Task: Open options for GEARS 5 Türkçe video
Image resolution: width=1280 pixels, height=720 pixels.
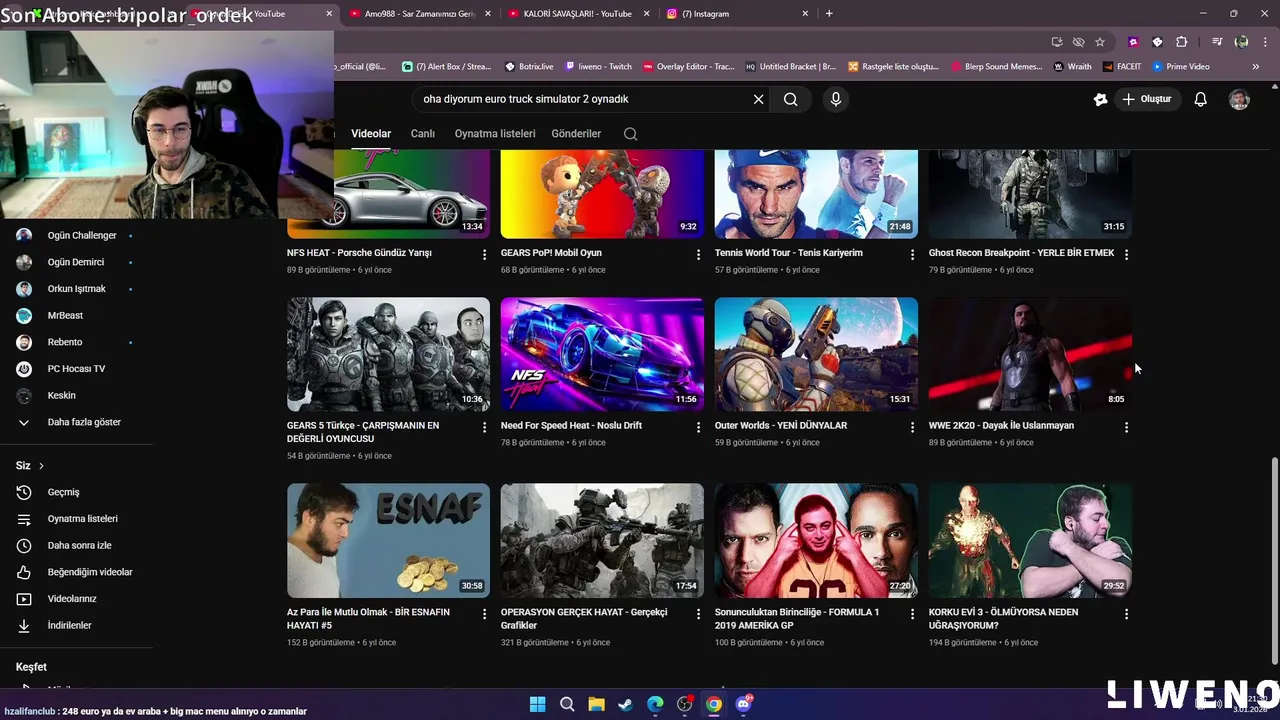Action: [484, 427]
